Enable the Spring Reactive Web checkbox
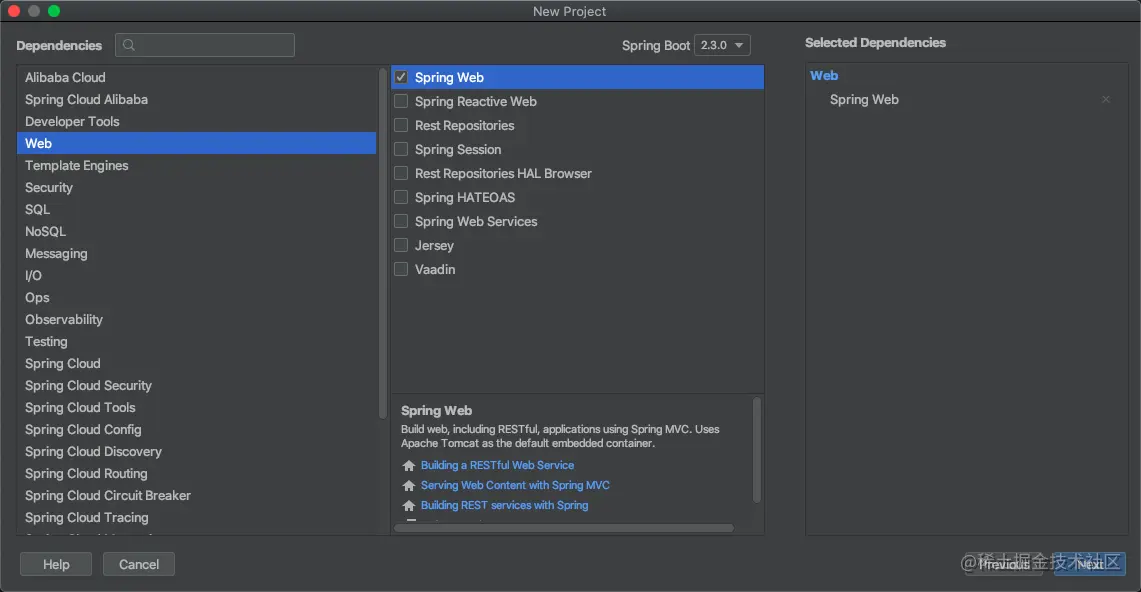 pos(401,101)
